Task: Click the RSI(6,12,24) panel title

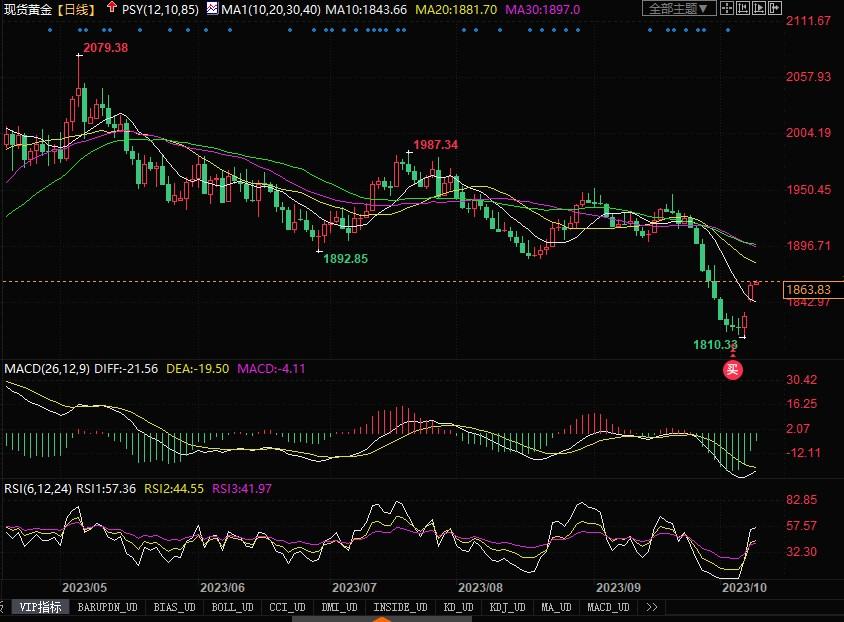Action: [40, 489]
